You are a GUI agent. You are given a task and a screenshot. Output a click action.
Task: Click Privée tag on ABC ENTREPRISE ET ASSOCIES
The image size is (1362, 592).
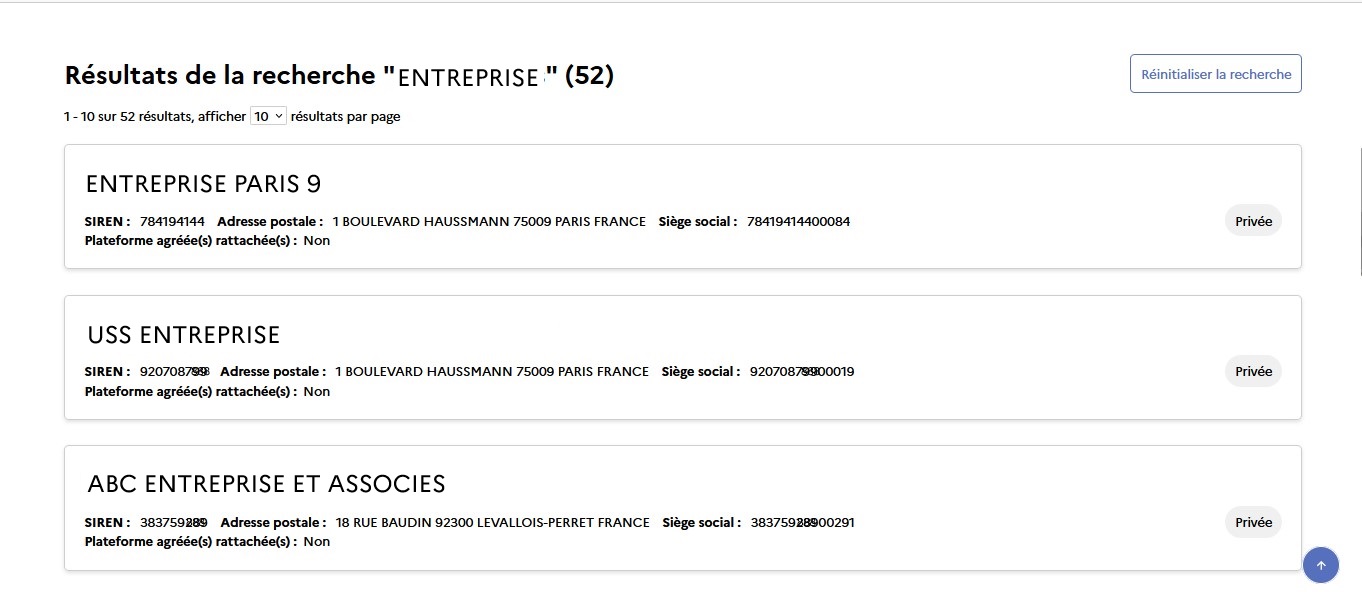[1254, 522]
